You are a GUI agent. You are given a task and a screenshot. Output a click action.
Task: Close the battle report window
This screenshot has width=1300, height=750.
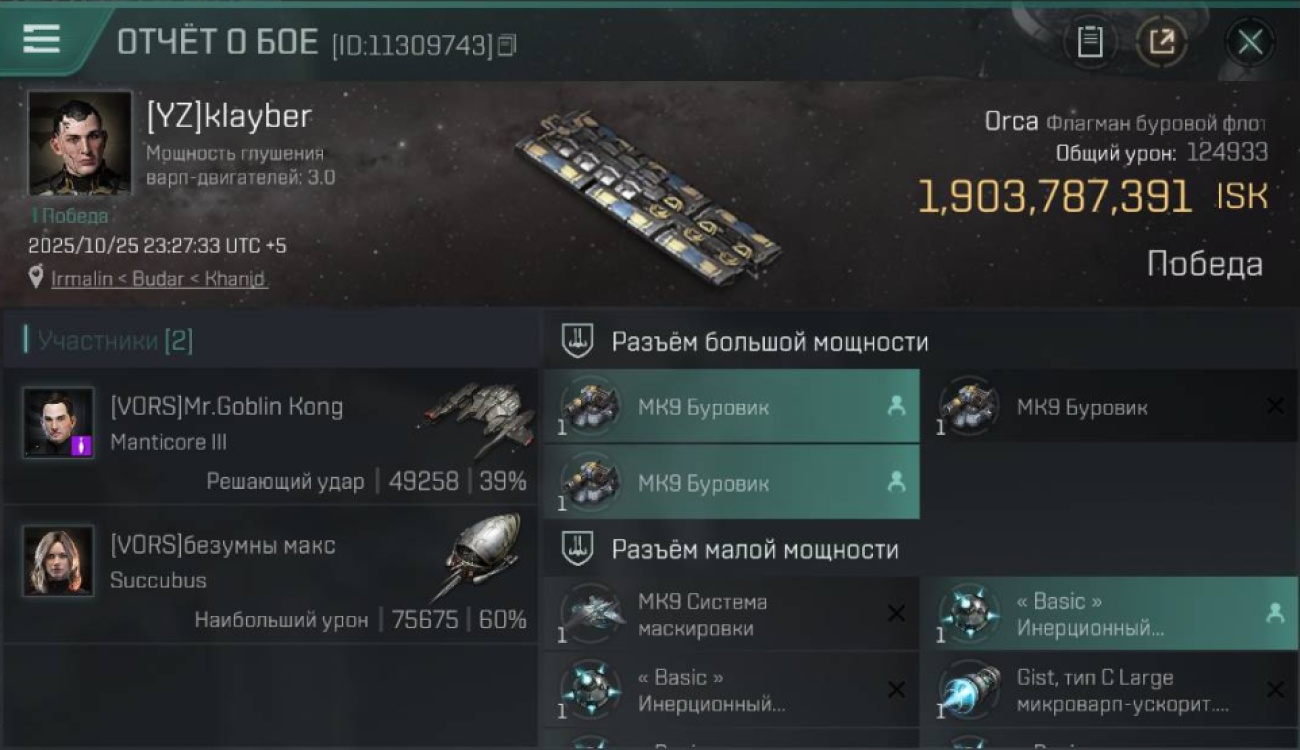[x=1250, y=42]
